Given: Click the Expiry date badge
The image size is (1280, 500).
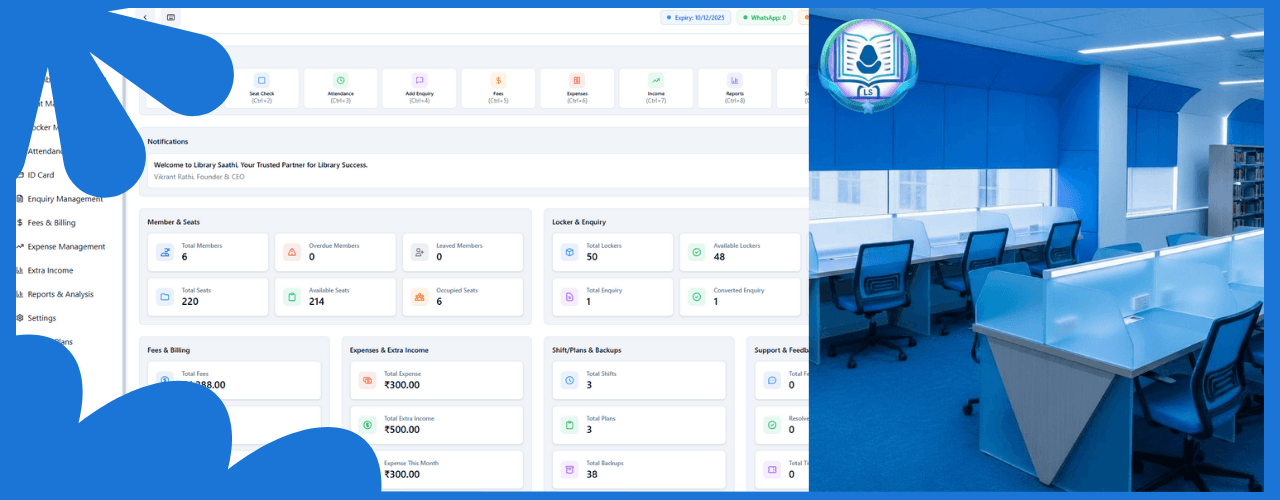Looking at the screenshot, I should 696,17.
